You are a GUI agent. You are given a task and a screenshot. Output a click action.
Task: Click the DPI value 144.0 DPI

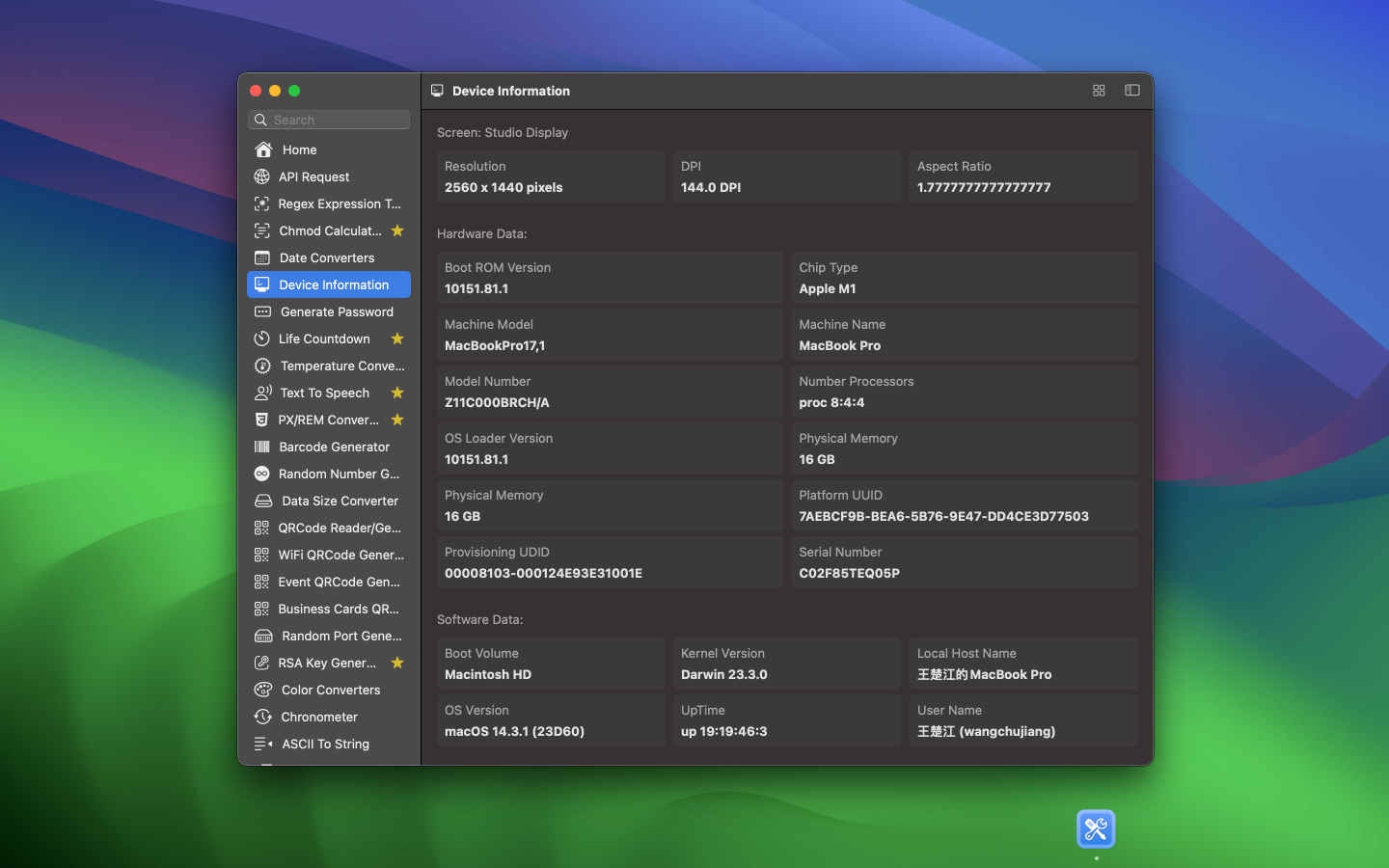coord(711,187)
